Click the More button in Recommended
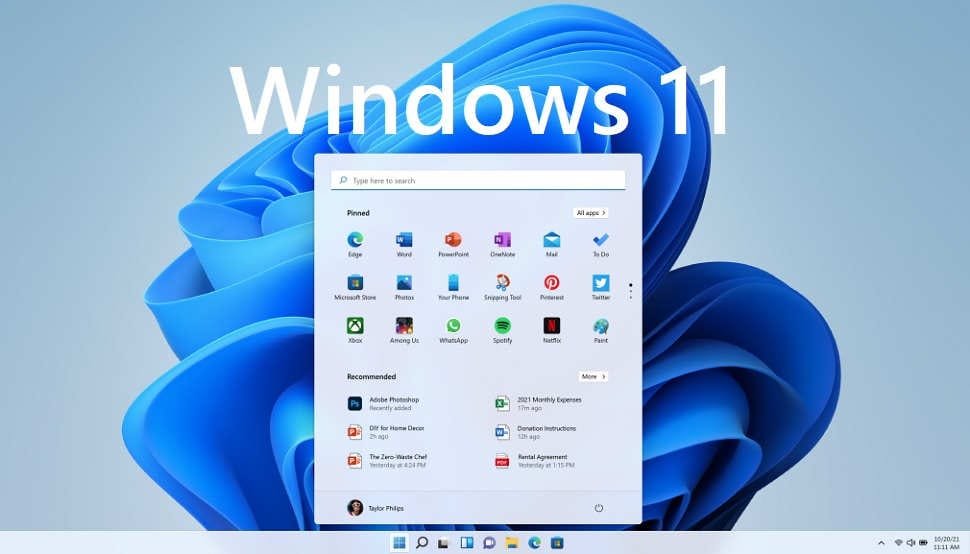The width and height of the screenshot is (970, 554). [593, 377]
